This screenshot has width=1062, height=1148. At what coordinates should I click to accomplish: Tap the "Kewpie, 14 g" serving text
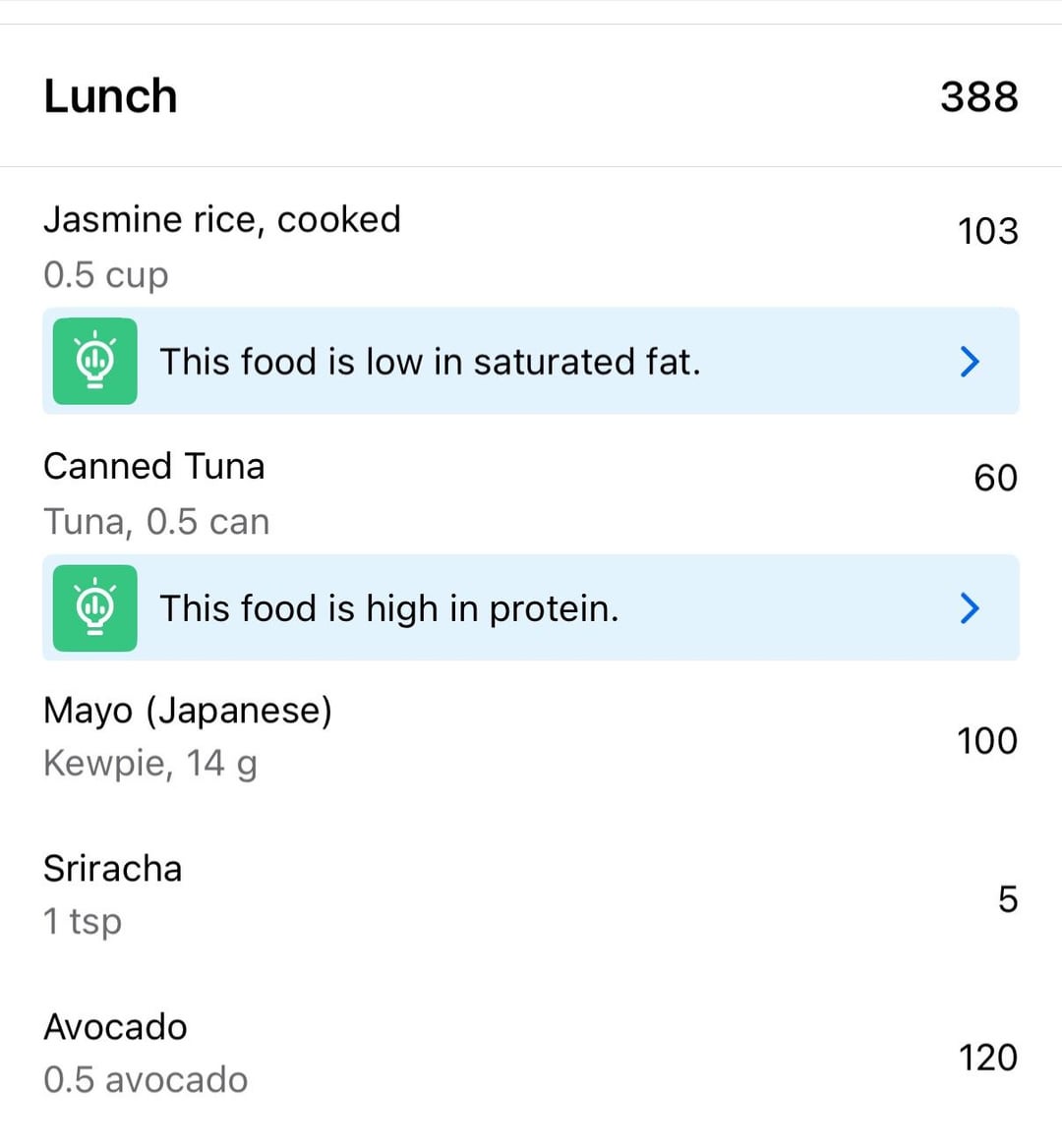(150, 763)
